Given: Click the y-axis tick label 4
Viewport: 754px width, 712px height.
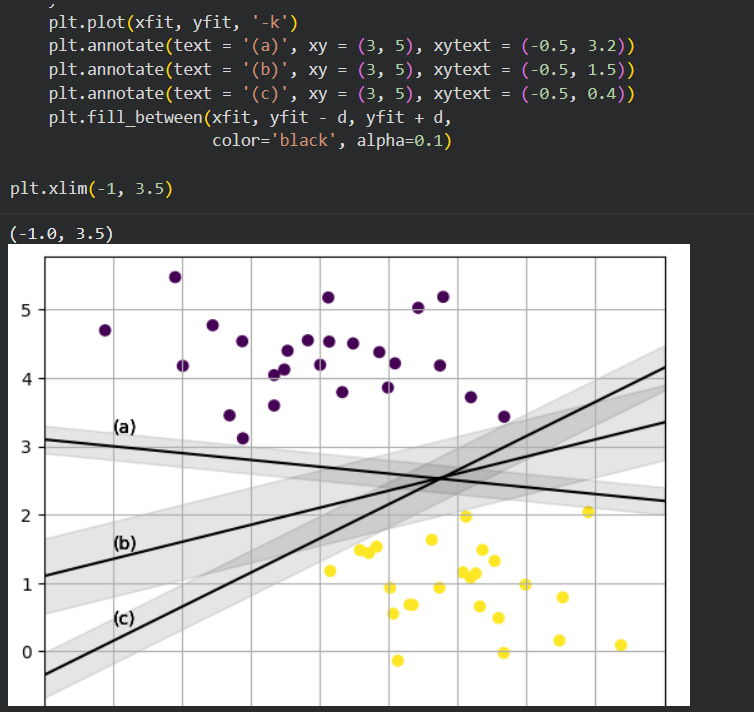Looking at the screenshot, I should (26, 379).
